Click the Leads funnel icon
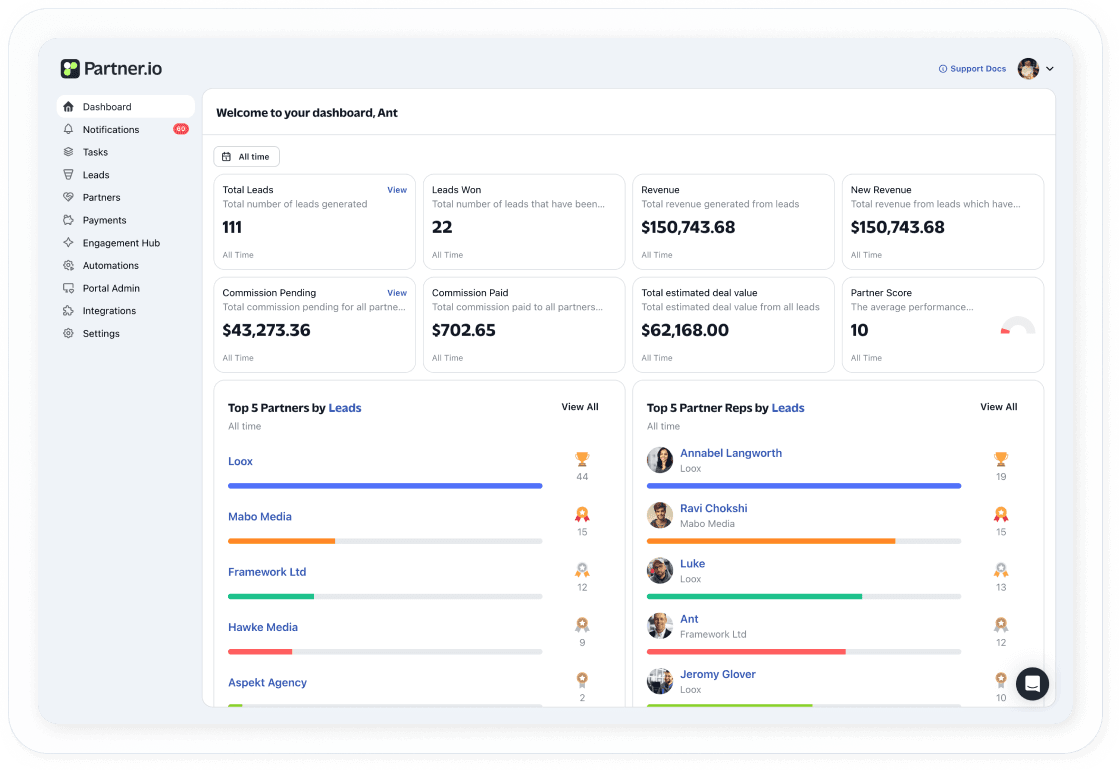This screenshot has height=770, width=1119. tap(69, 175)
